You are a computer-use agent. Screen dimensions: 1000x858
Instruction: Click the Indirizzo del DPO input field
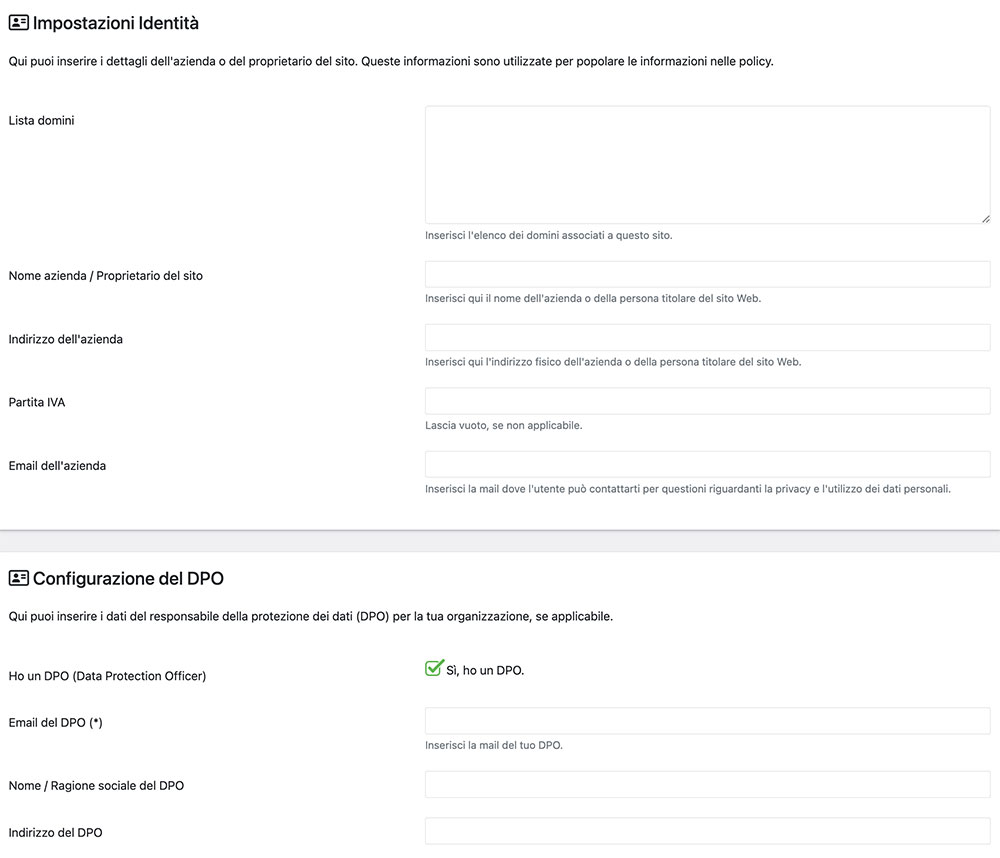(707, 831)
